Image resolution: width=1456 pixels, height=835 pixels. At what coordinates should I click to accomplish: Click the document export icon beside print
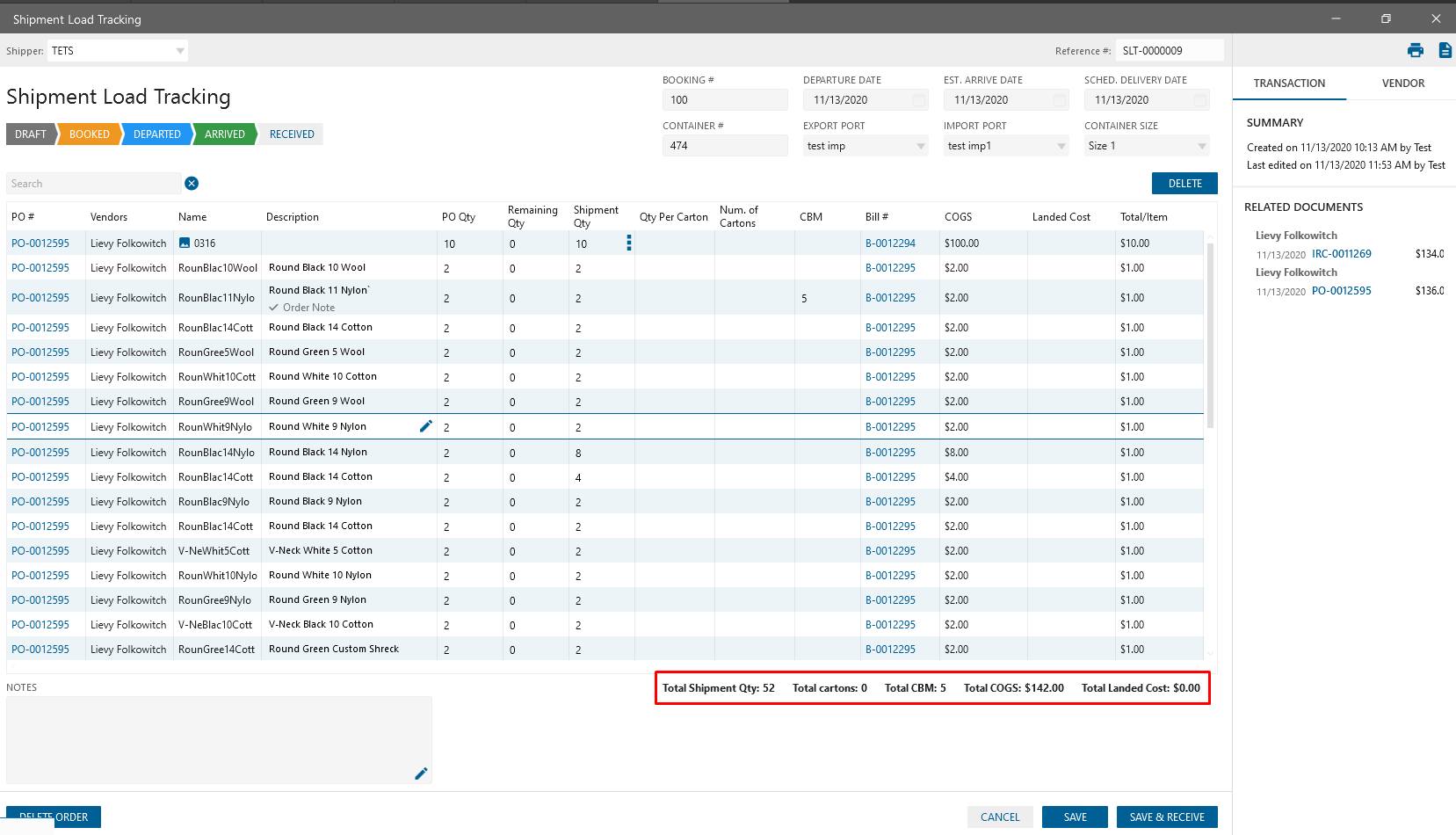pyautogui.click(x=1445, y=50)
